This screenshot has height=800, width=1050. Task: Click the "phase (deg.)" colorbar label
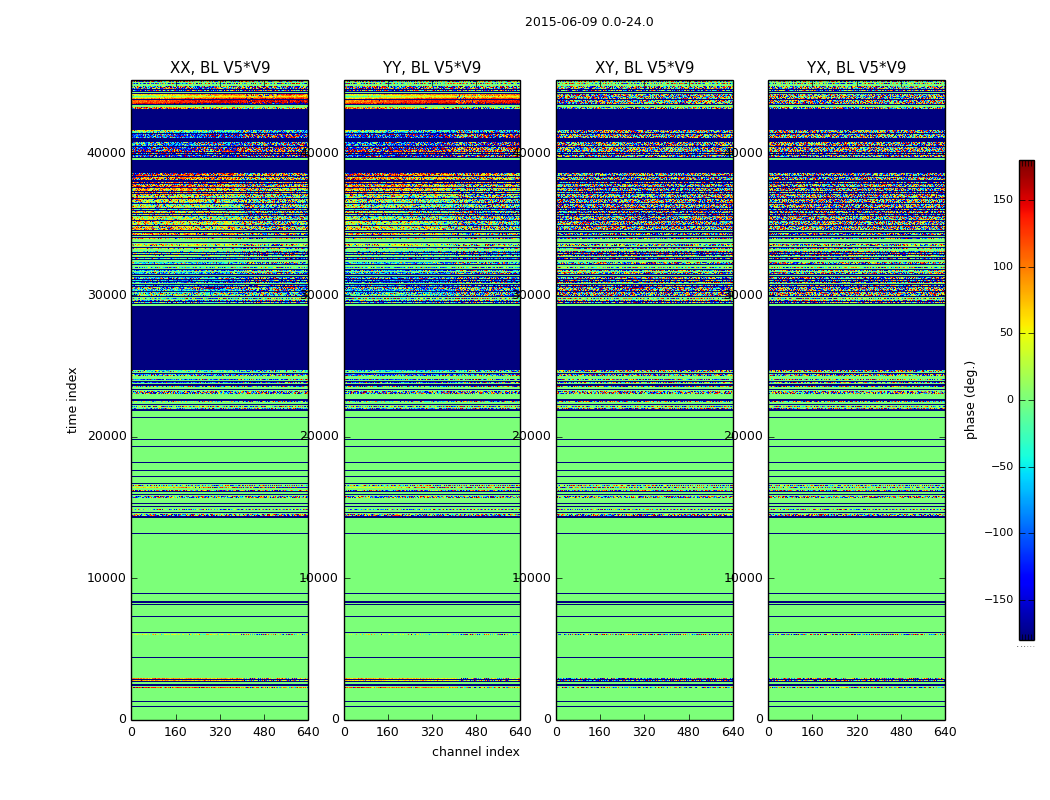coord(970,400)
